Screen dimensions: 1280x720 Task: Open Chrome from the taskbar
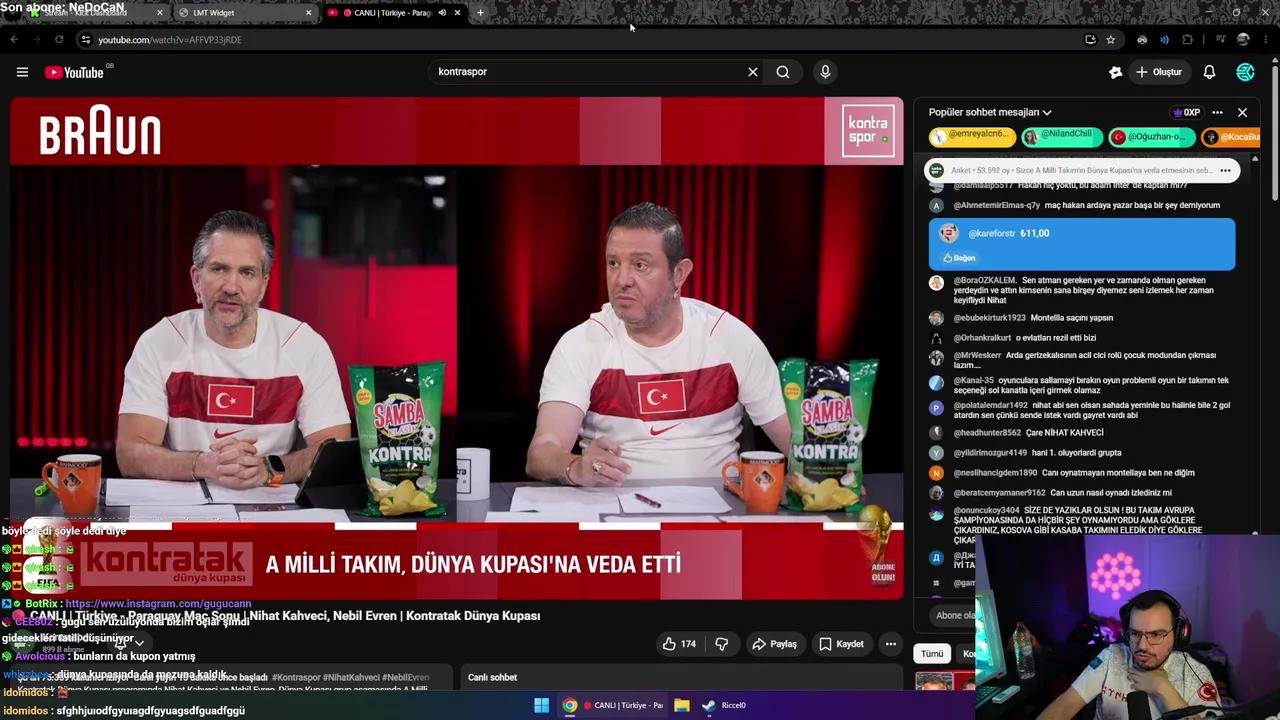pos(569,705)
